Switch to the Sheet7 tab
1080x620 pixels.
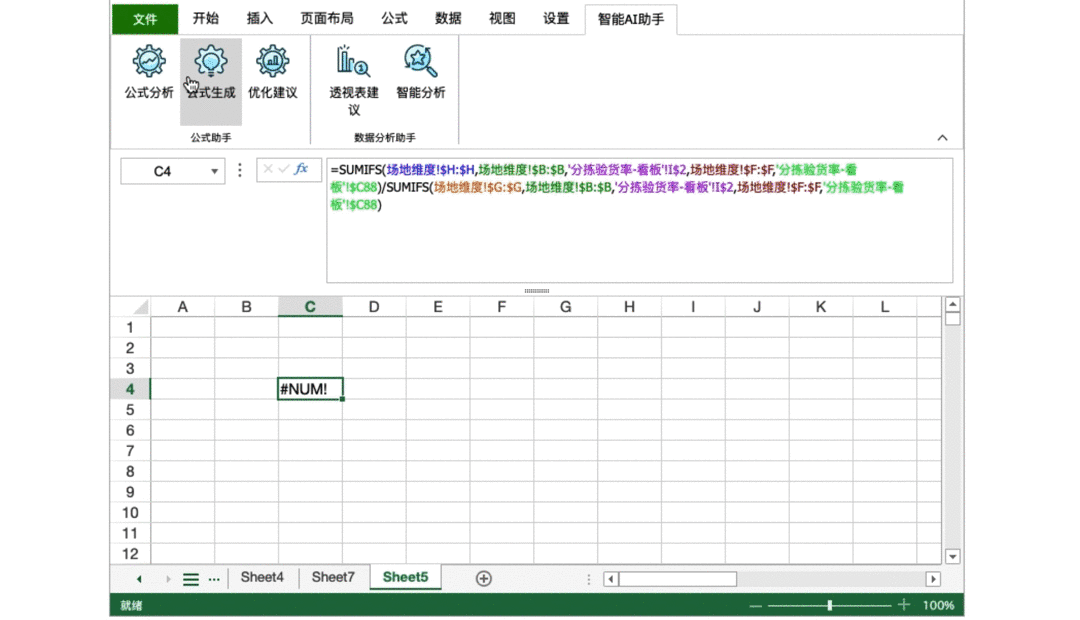pyautogui.click(x=333, y=577)
